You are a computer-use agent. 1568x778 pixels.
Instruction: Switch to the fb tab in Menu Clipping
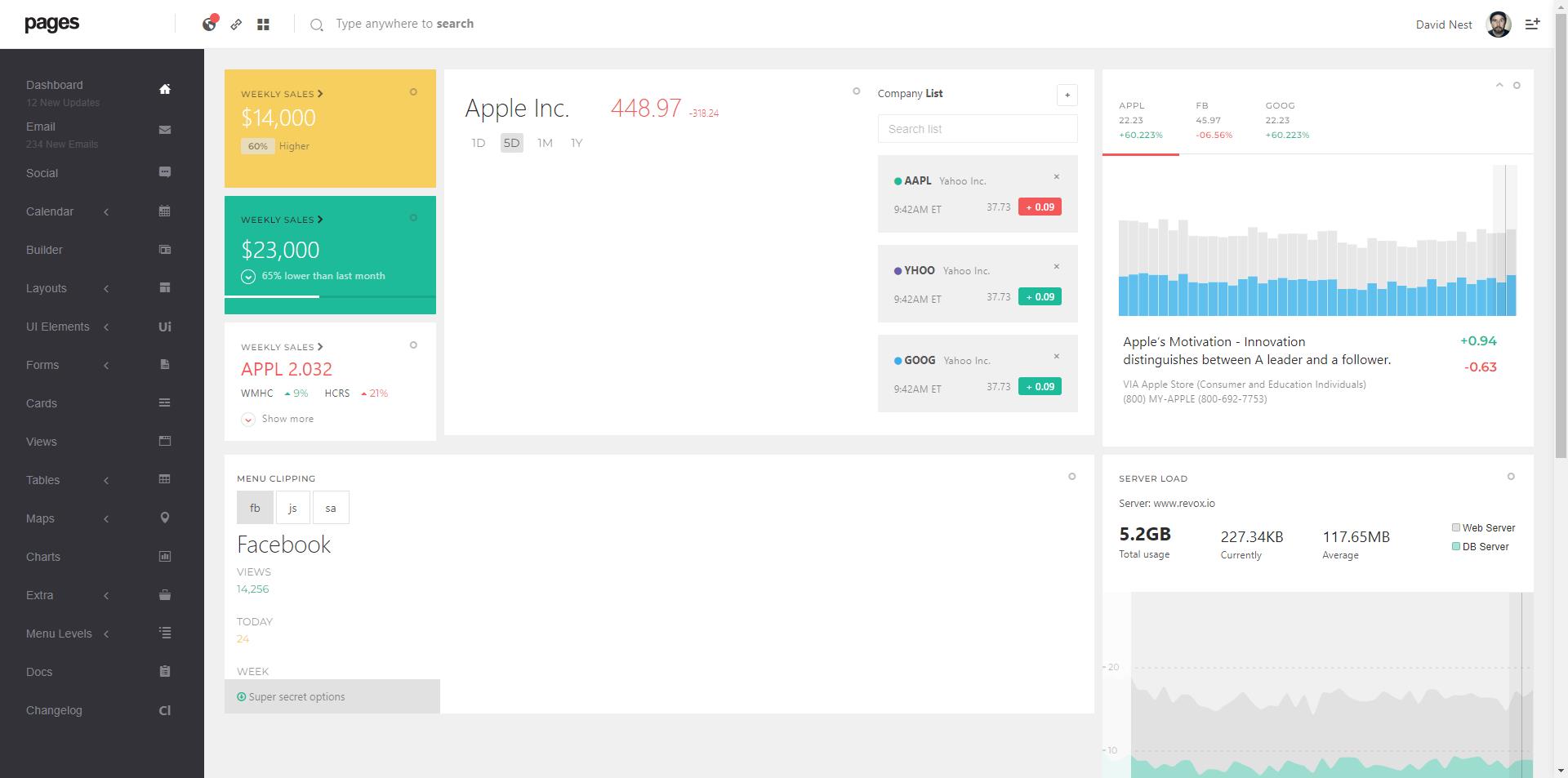255,508
